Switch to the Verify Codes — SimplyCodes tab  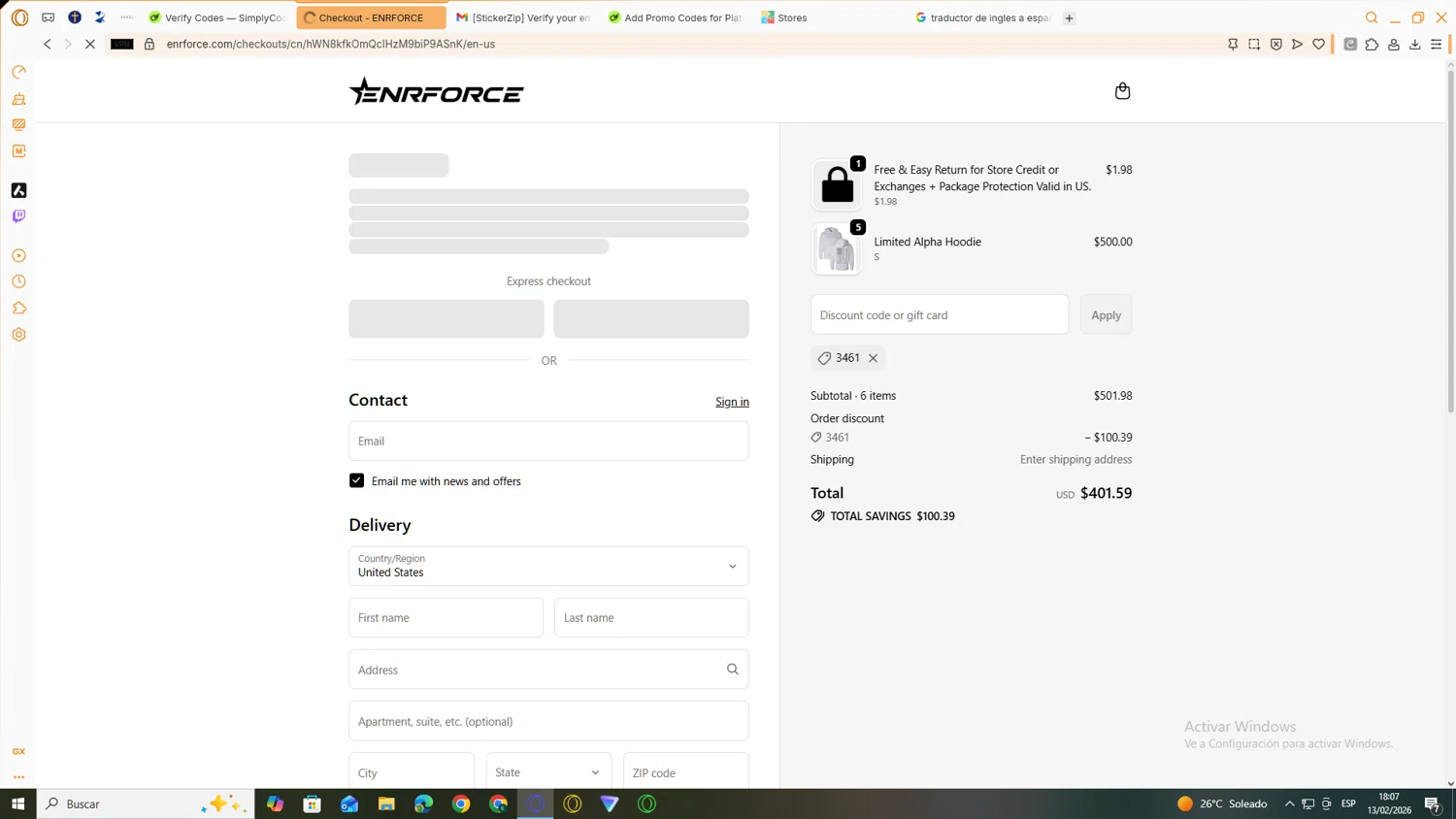[x=217, y=17]
